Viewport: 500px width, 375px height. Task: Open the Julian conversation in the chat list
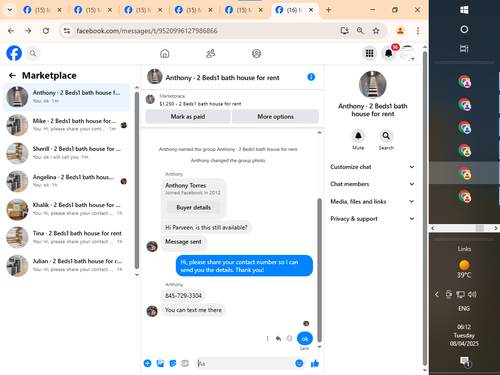click(x=67, y=265)
